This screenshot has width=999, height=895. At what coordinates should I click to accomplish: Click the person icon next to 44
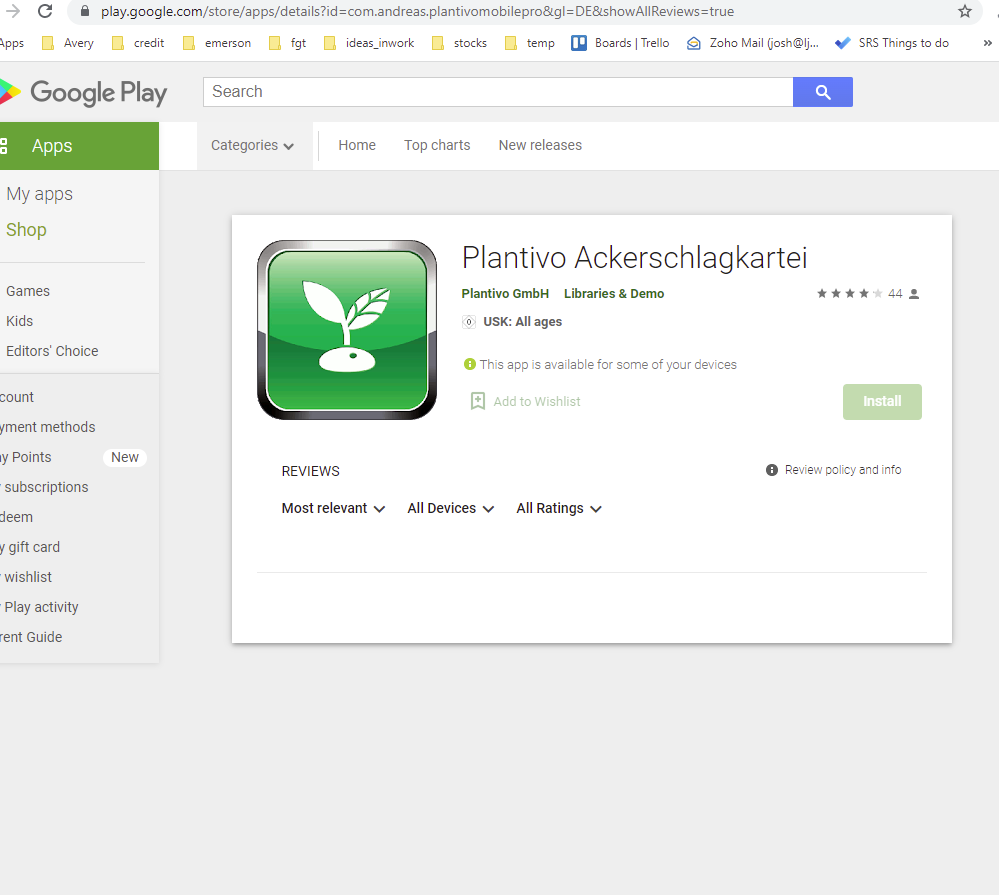click(914, 294)
